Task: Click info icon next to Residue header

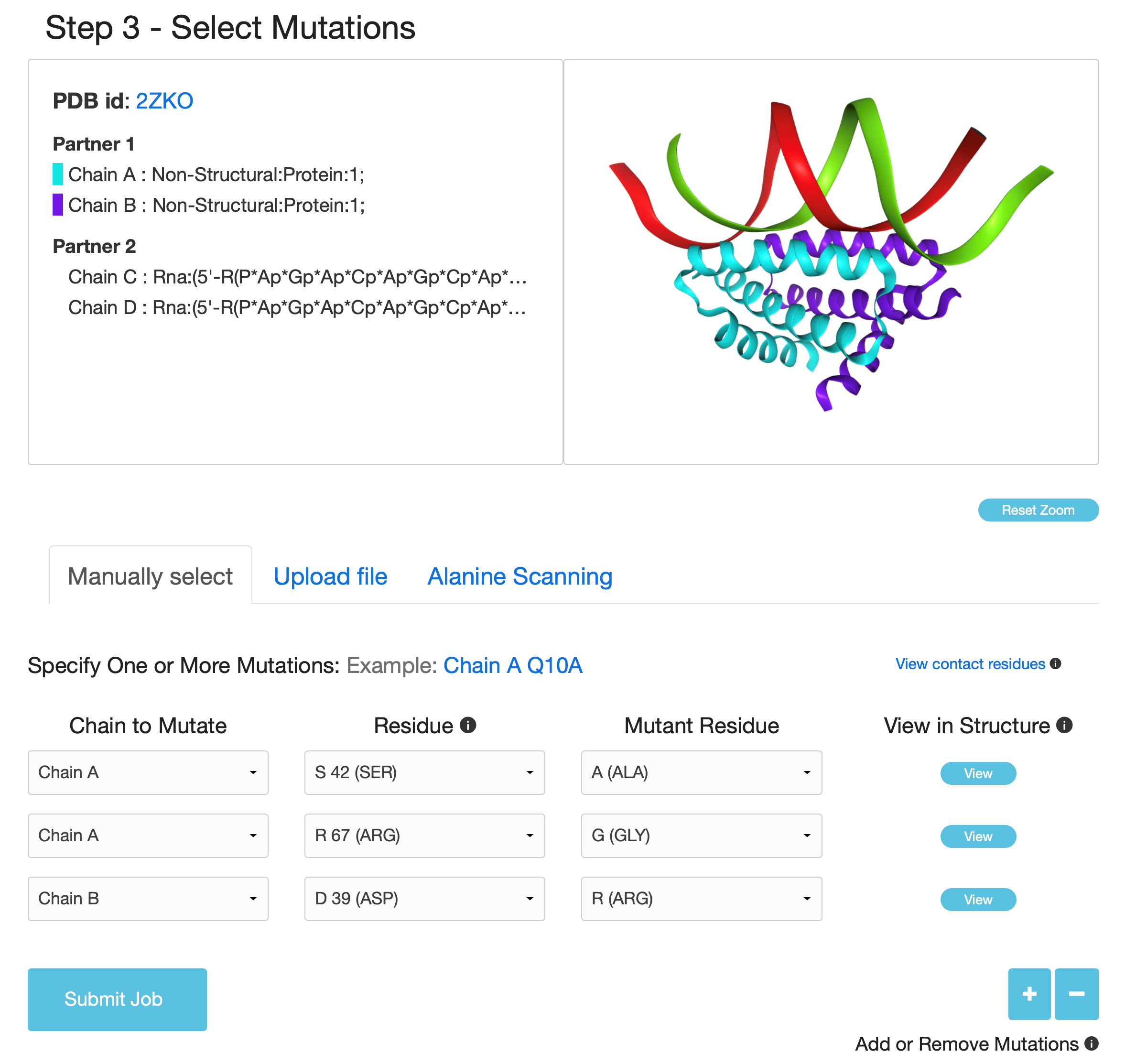Action: [468, 725]
